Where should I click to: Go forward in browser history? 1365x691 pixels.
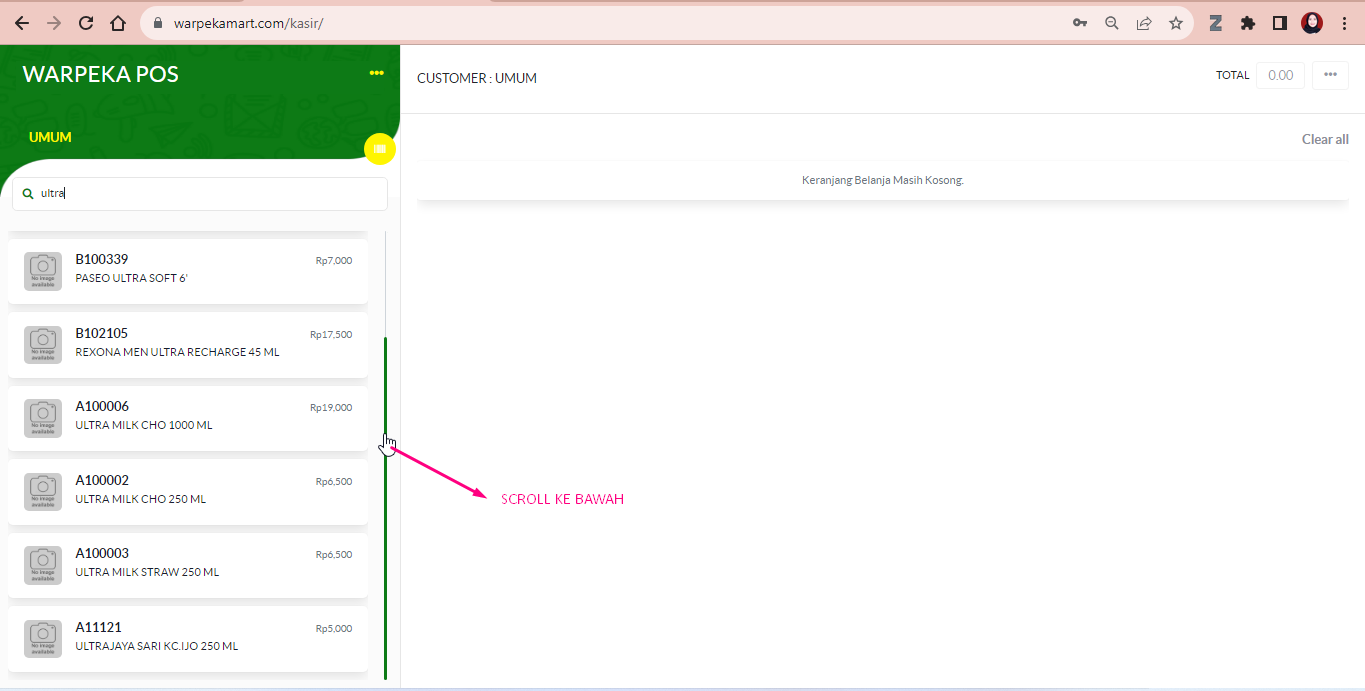54,23
